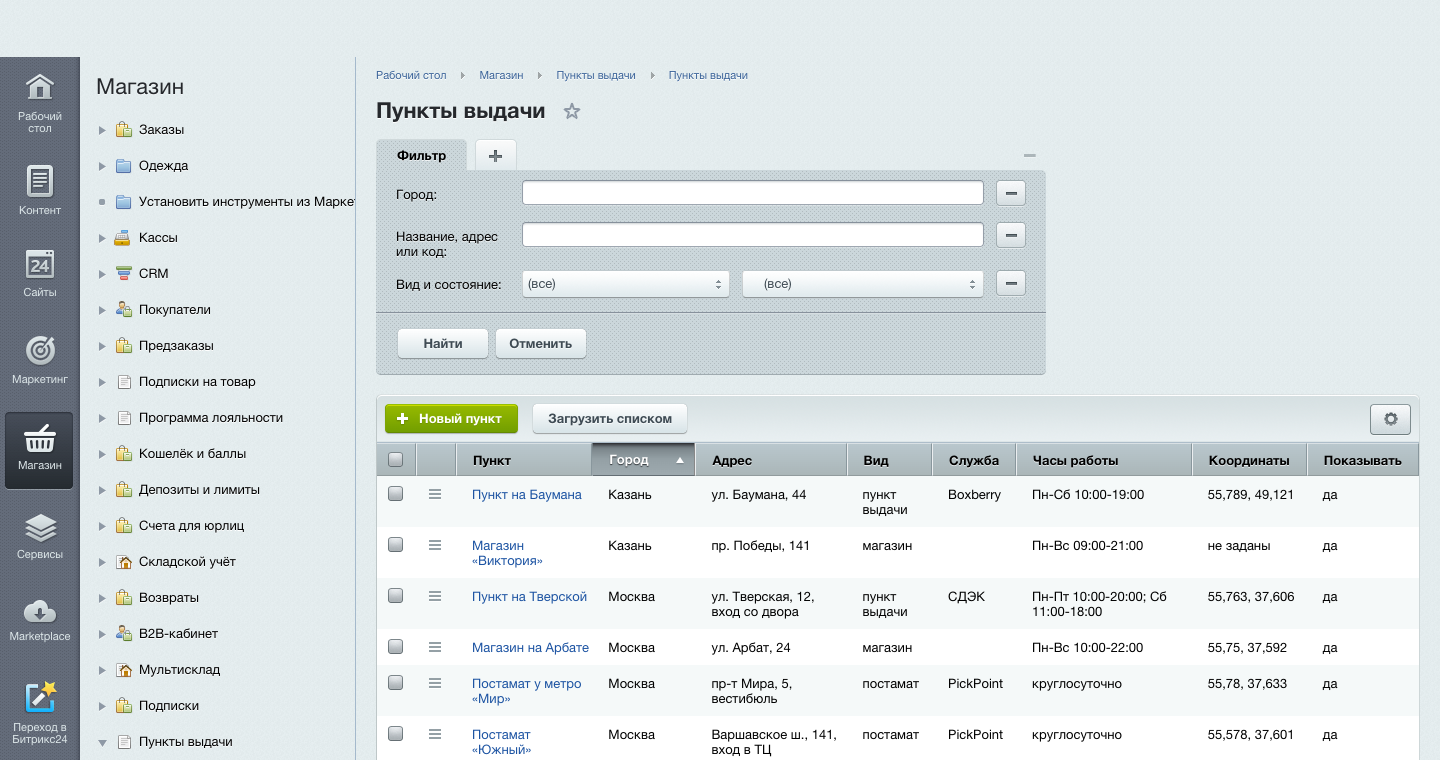Expand the Одежда tree node
Screen dimensions: 1440x760
(102, 166)
